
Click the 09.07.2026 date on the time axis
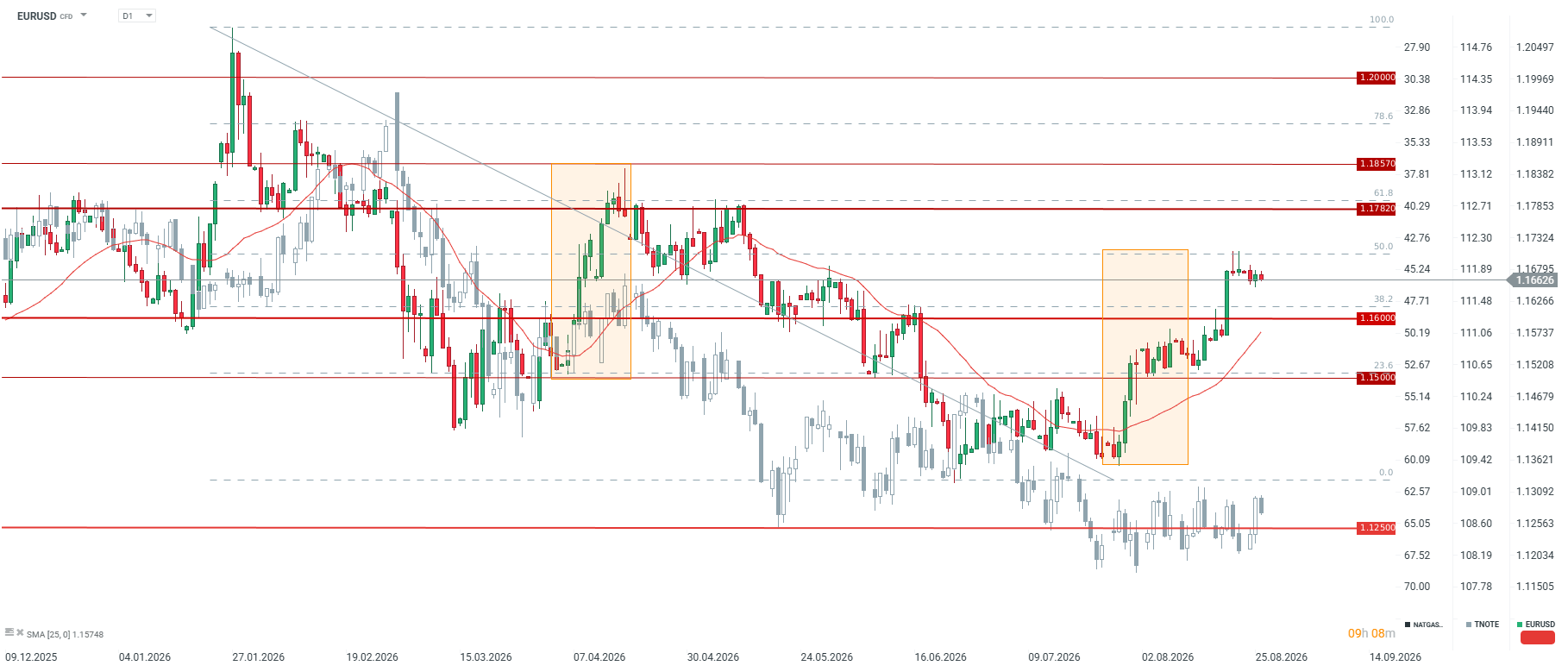tap(1054, 657)
